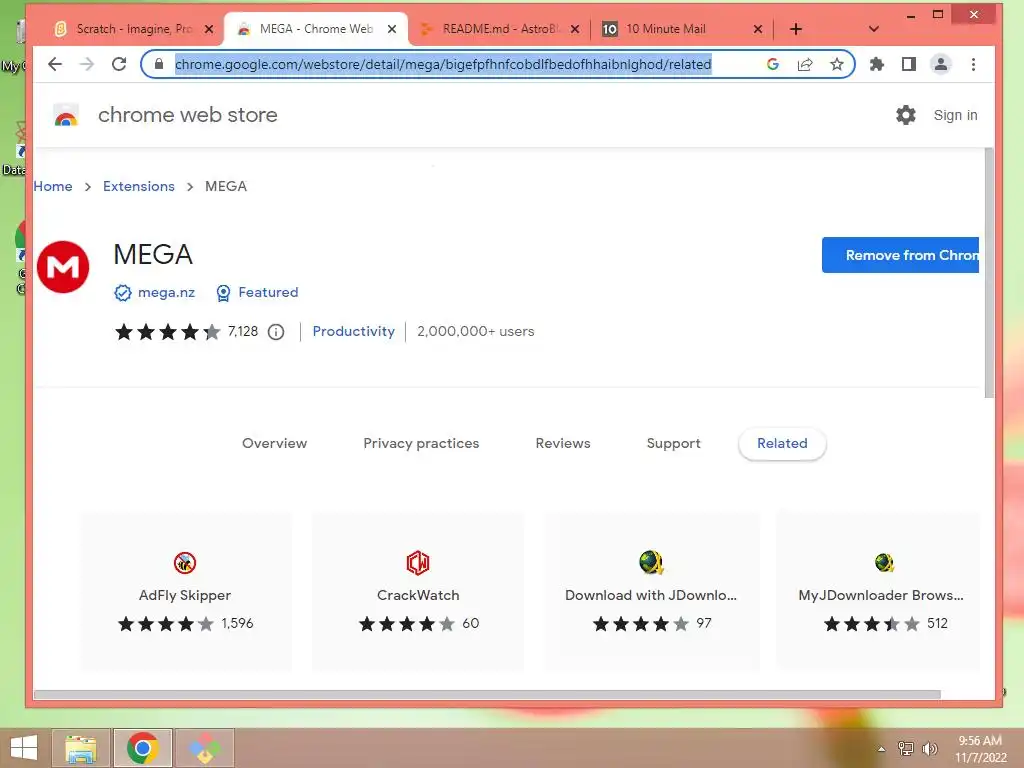Click the AdFly Skipper title text
The height and width of the screenshot is (768, 1024).
click(x=185, y=595)
